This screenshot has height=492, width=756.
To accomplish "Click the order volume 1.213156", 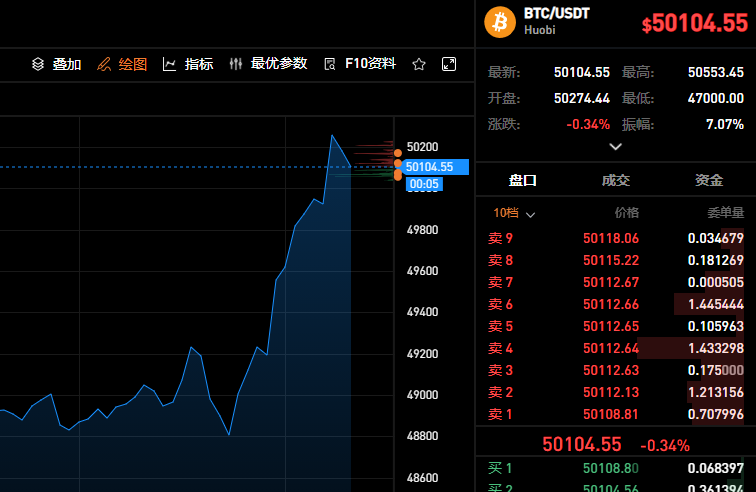I will coord(716,393).
